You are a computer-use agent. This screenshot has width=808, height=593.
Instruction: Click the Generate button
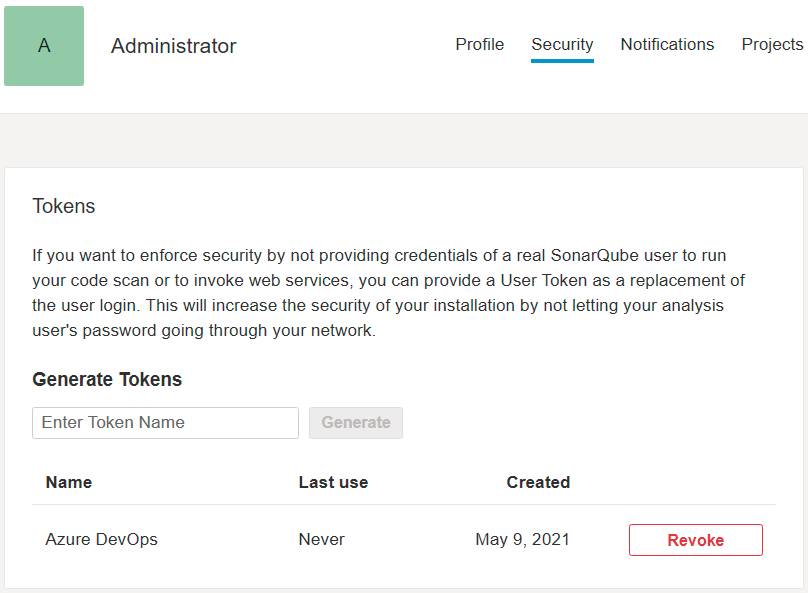(x=356, y=423)
